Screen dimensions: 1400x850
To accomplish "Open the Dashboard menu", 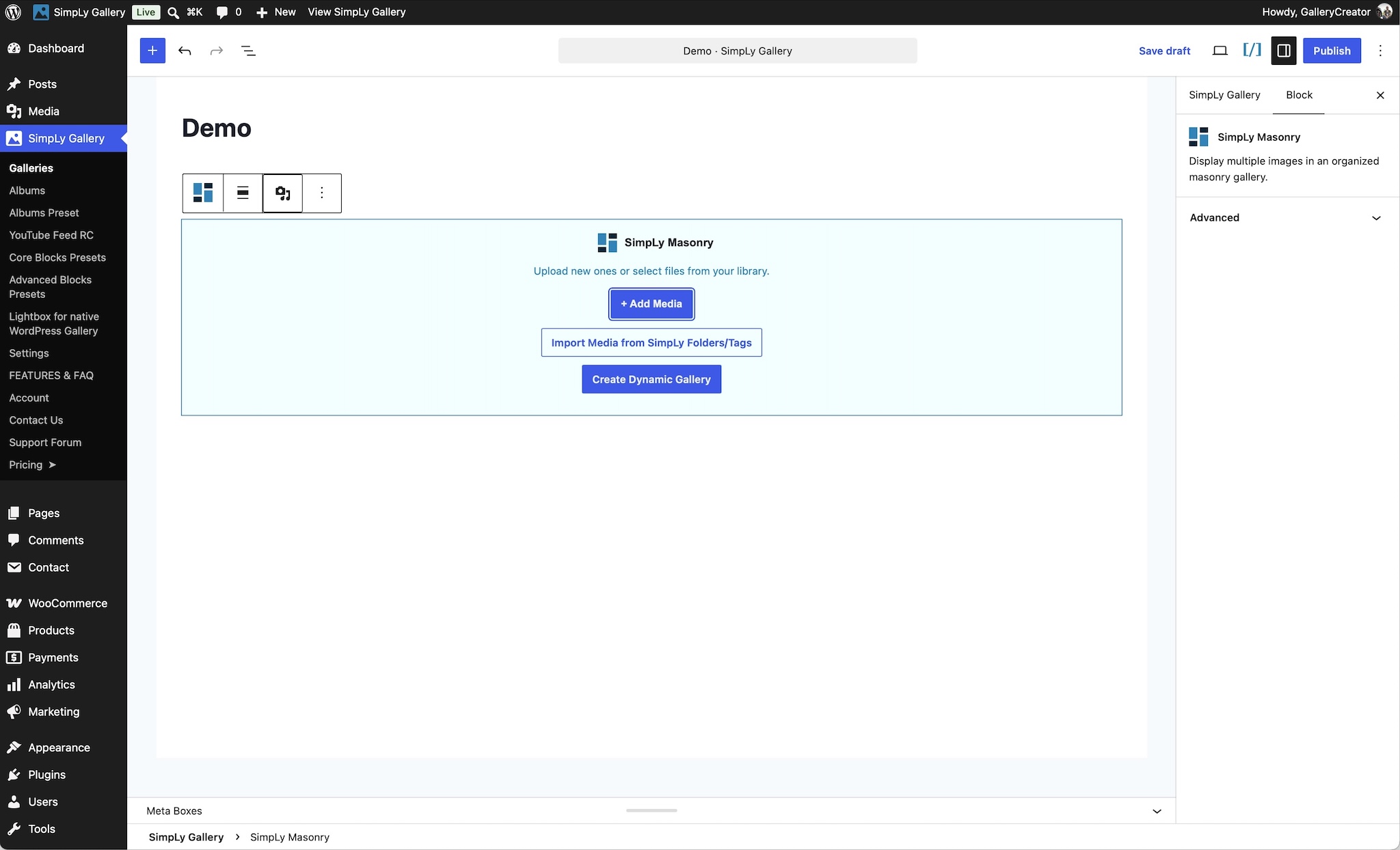I will [x=56, y=49].
